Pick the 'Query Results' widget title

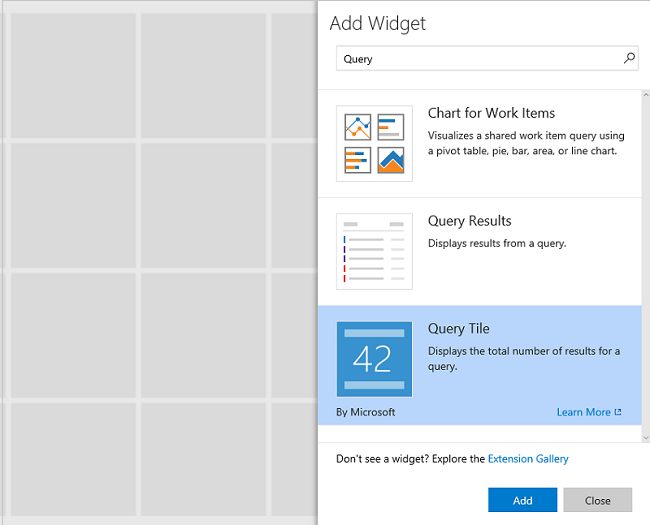point(469,221)
